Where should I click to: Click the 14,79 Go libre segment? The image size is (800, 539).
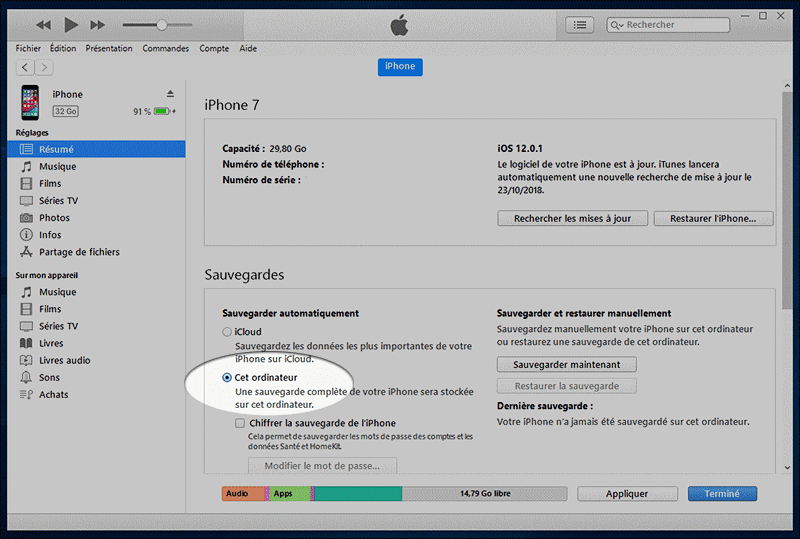pos(485,494)
